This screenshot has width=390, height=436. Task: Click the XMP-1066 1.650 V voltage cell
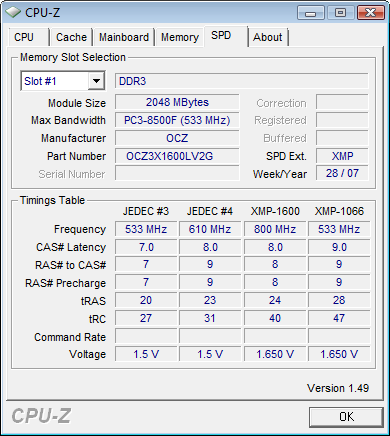tap(339, 354)
